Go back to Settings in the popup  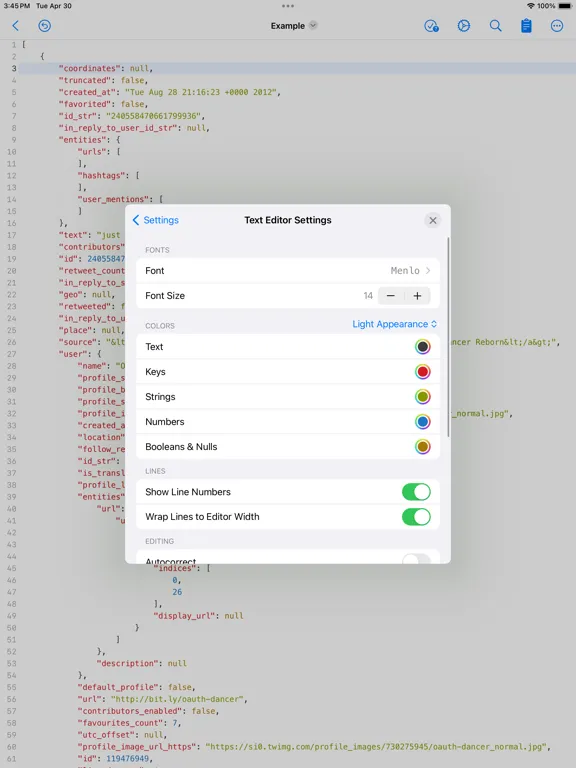tap(156, 220)
